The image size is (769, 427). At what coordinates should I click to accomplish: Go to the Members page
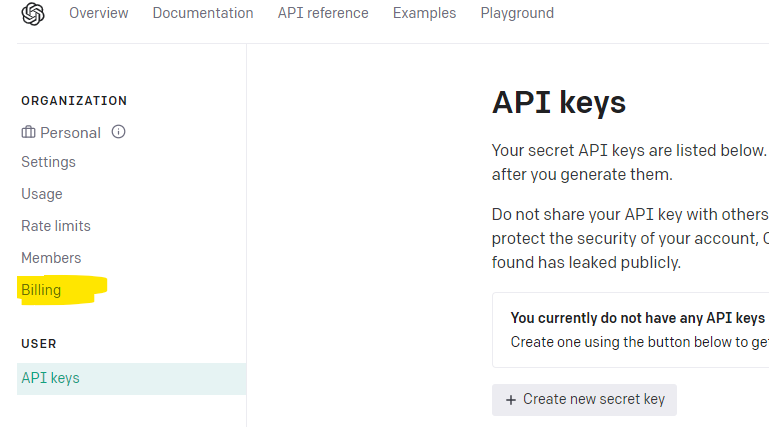tap(51, 258)
